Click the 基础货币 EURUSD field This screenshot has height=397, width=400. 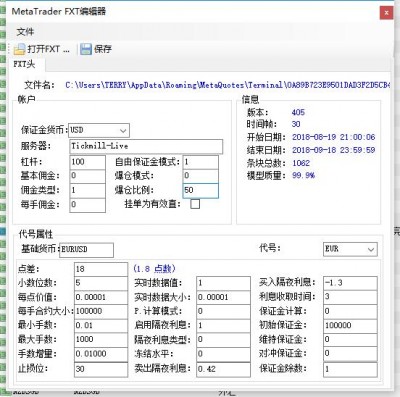(86, 250)
